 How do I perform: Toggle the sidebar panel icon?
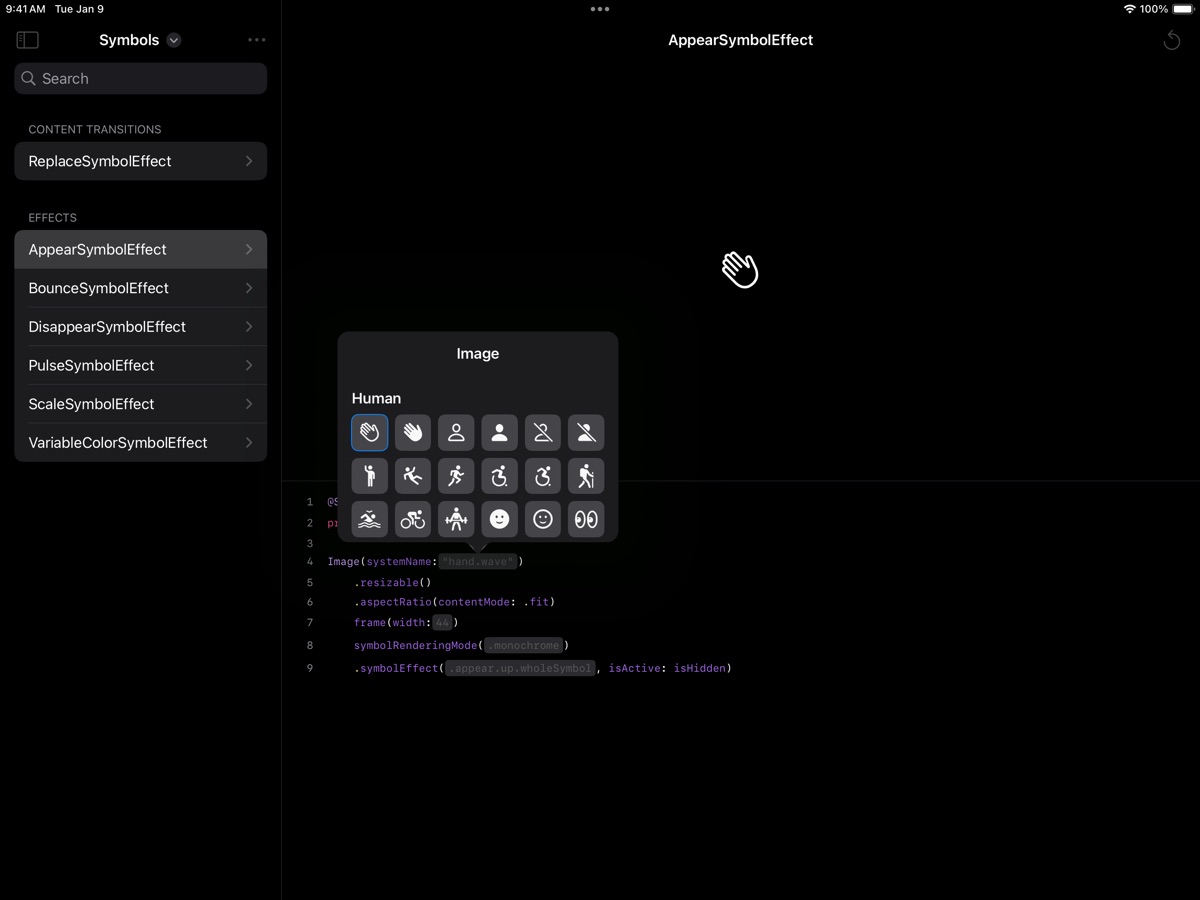[28, 40]
